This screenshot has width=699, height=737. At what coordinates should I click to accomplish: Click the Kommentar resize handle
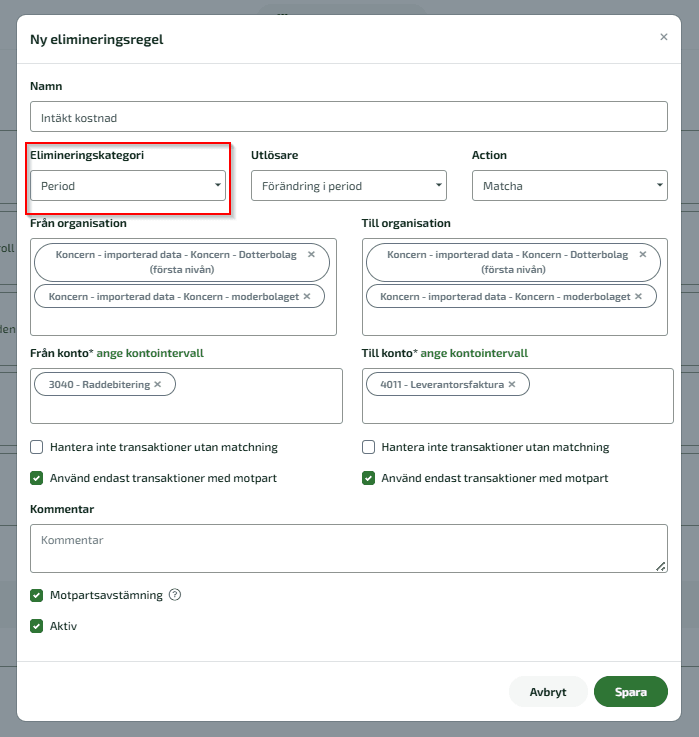(661, 567)
